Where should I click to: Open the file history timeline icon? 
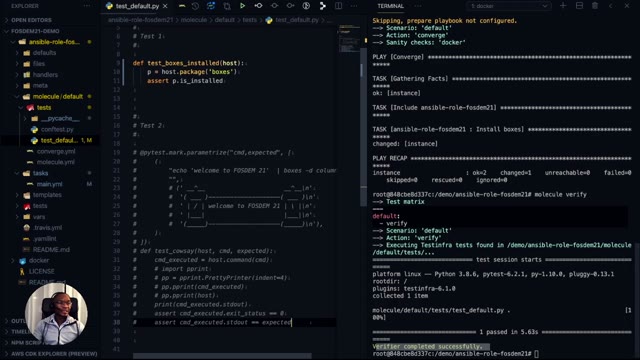tap(195, 6)
